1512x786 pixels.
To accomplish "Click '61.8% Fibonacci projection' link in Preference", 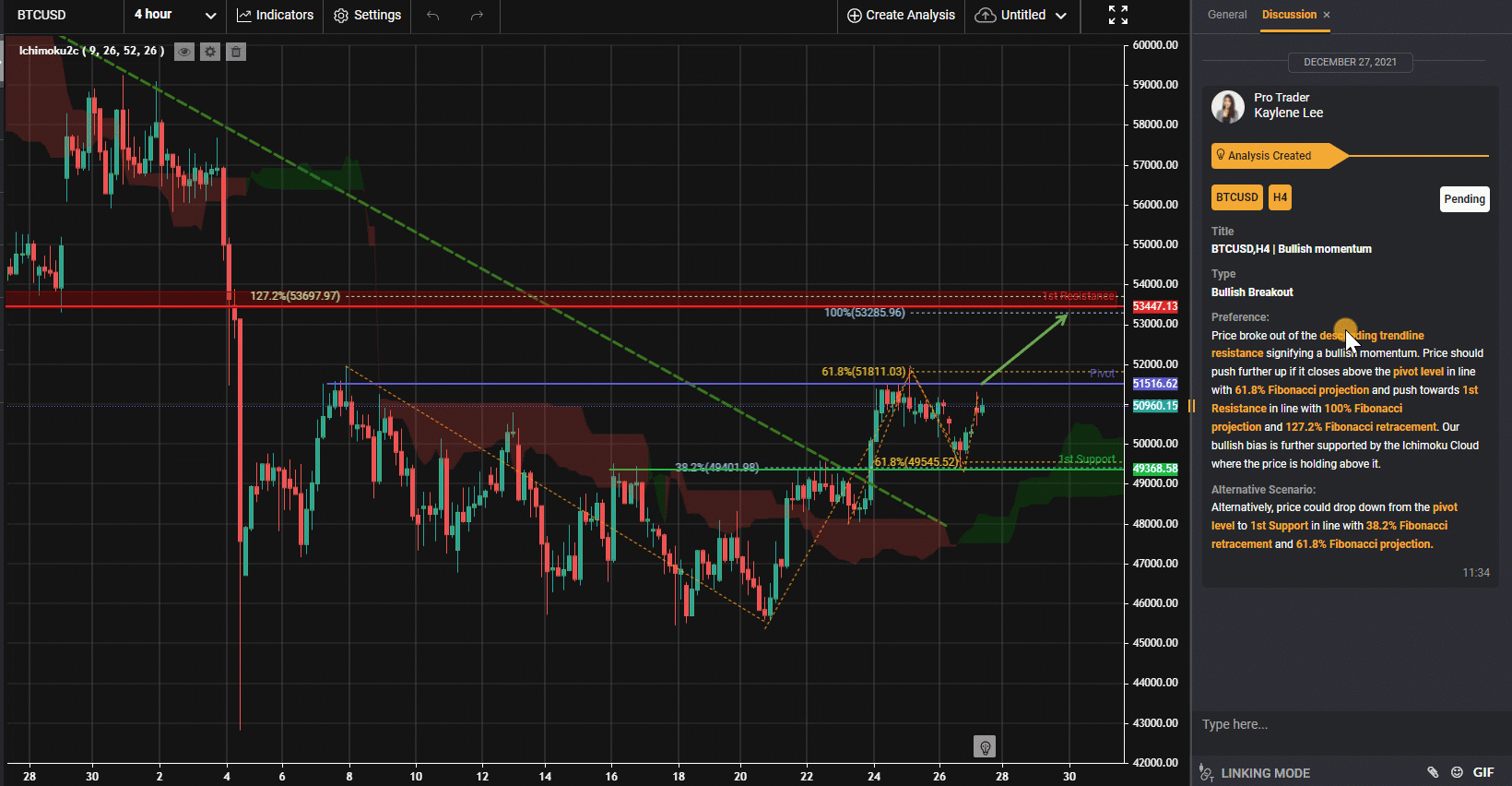I will [x=1302, y=390].
